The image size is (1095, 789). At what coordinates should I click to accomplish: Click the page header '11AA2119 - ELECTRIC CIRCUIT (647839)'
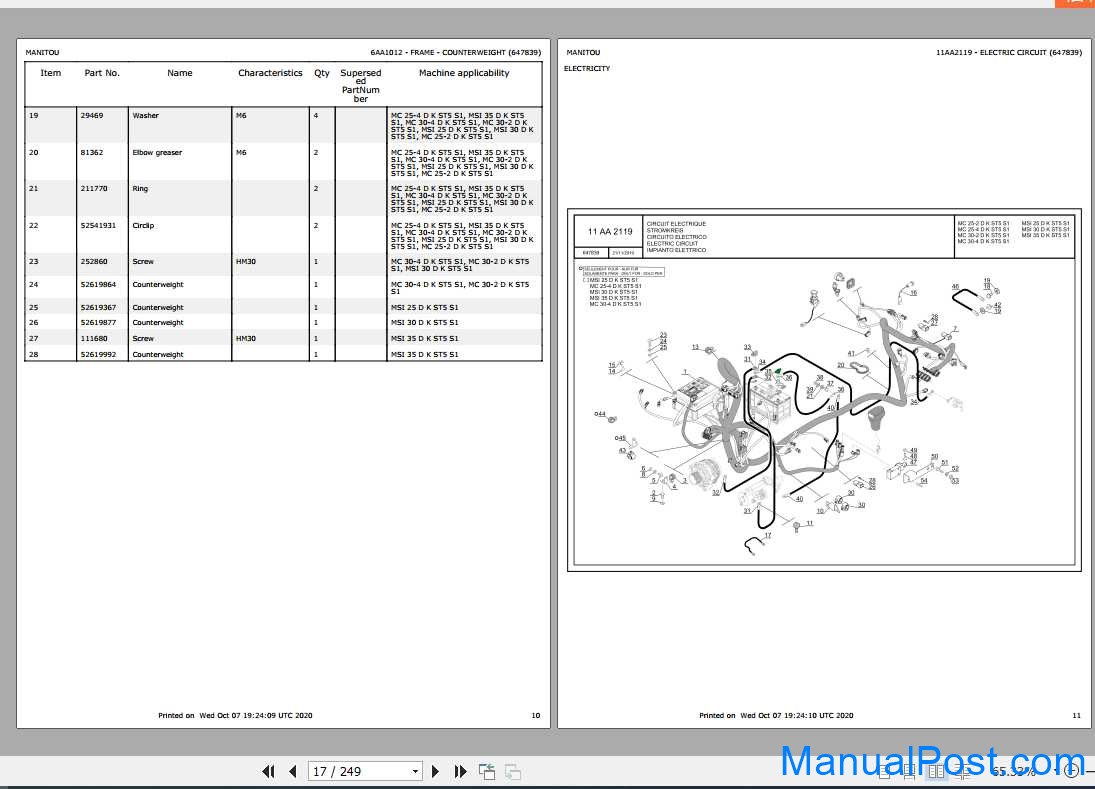pyautogui.click(x=1008, y=52)
